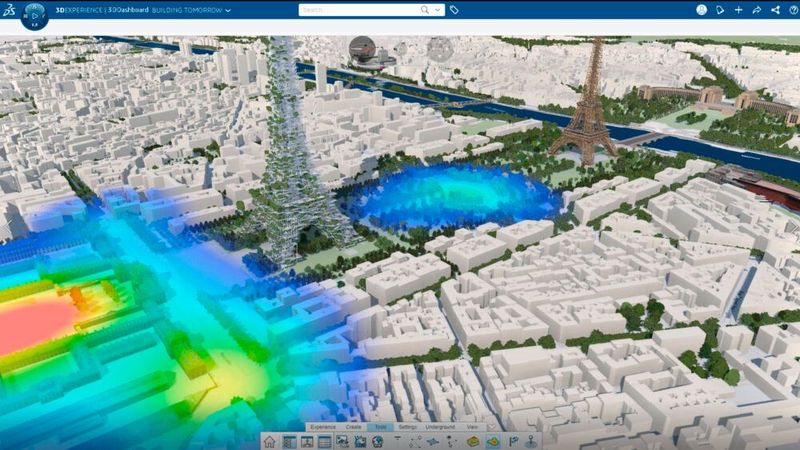Click the share arrow icon
This screenshot has width=800, height=450.
point(757,10)
